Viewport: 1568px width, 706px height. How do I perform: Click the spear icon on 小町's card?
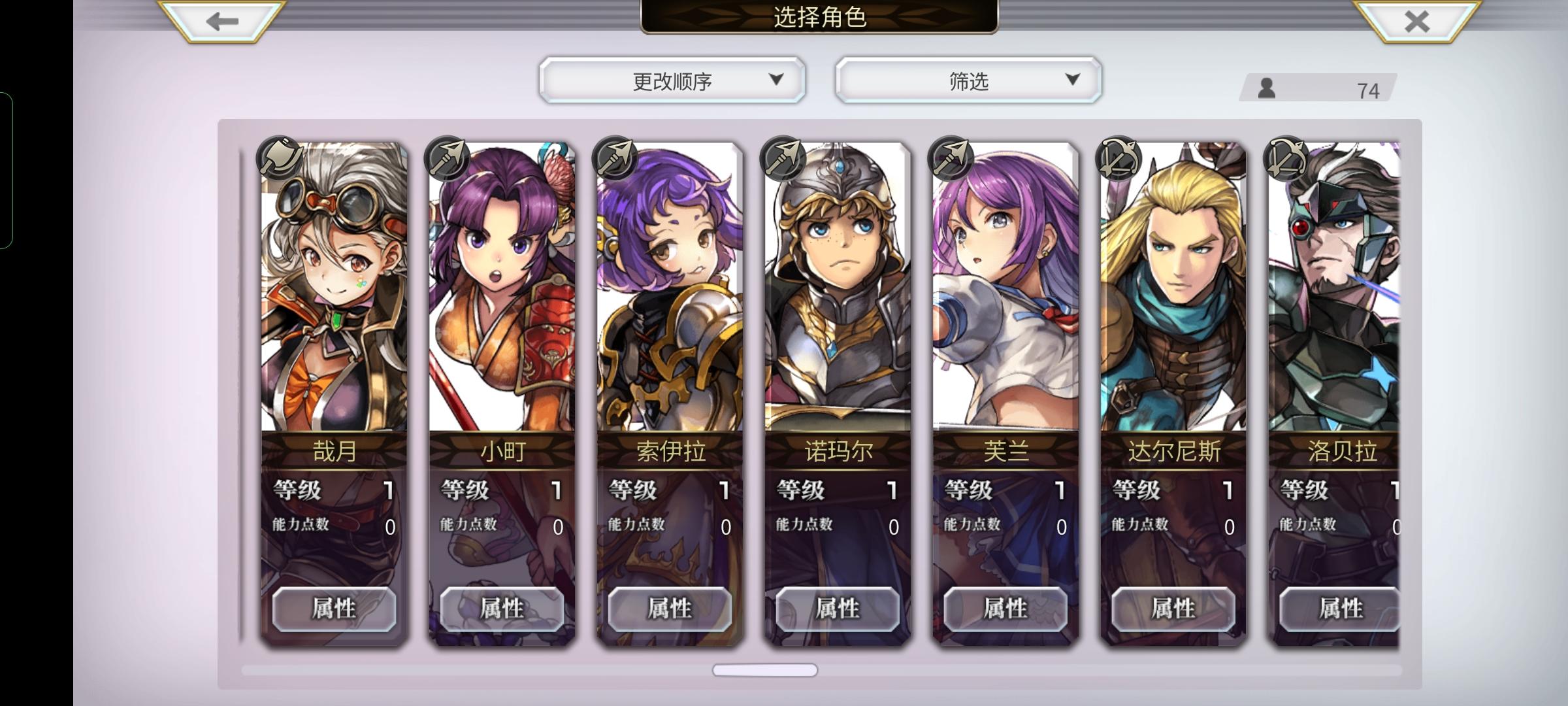(x=448, y=159)
